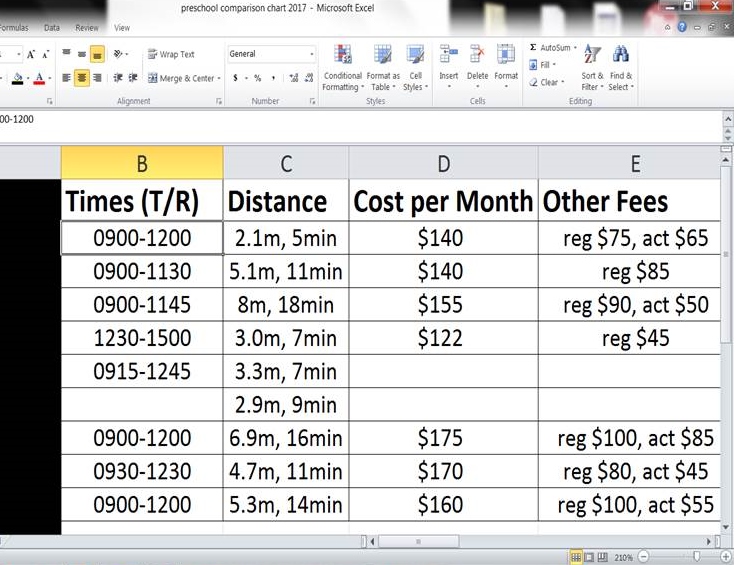Viewport: 738px width, 565px height.
Task: Apply Percent Style
Action: [257, 78]
